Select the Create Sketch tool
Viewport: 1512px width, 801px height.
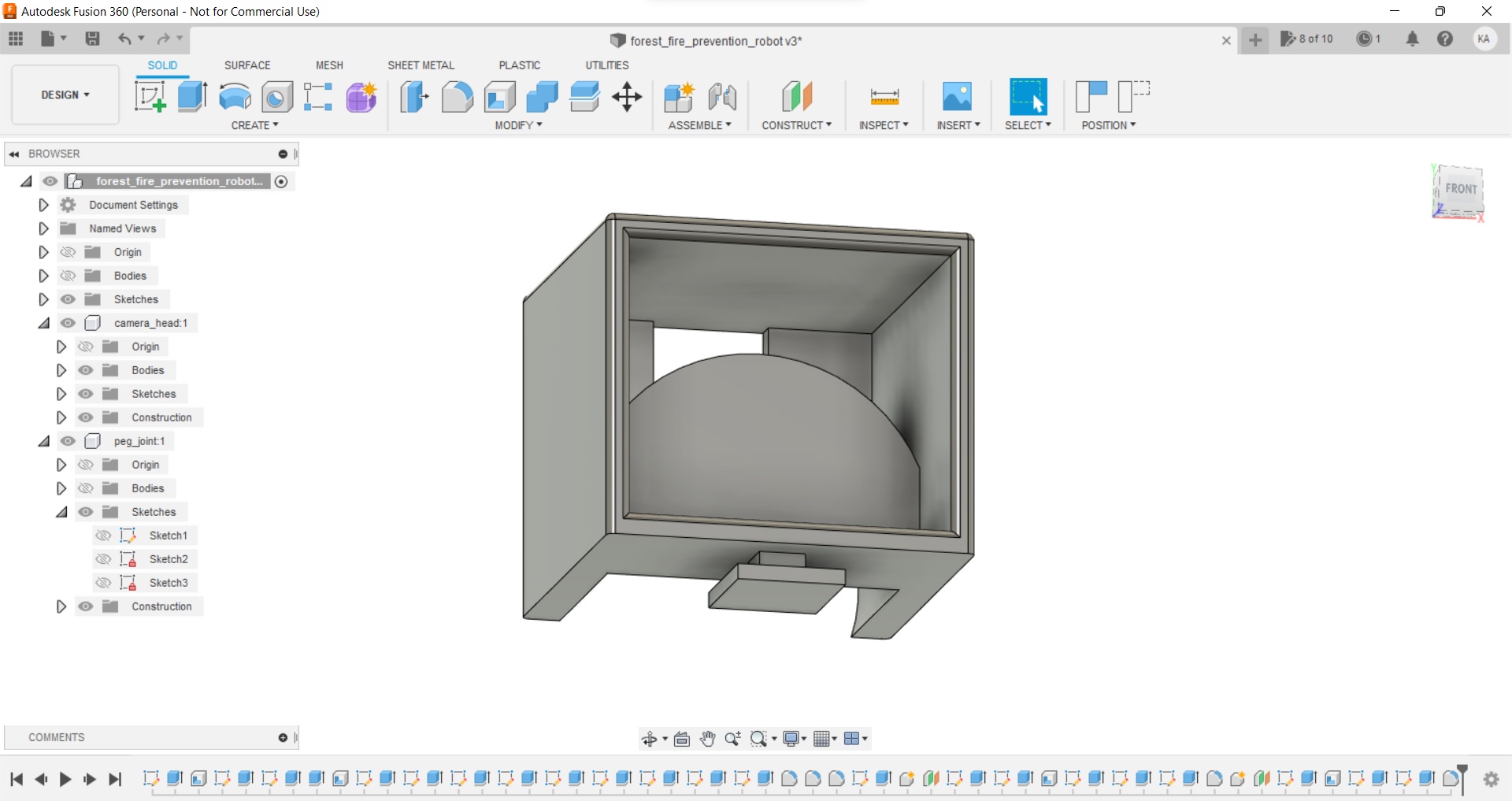(150, 97)
